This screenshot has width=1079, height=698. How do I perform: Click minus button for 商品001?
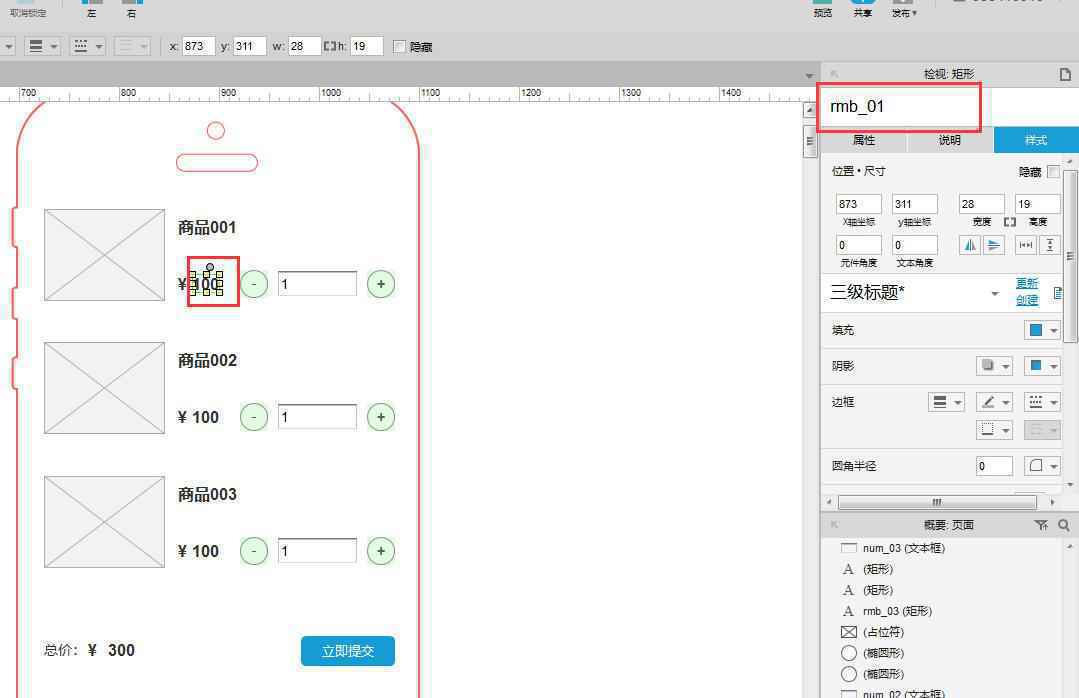coord(254,284)
